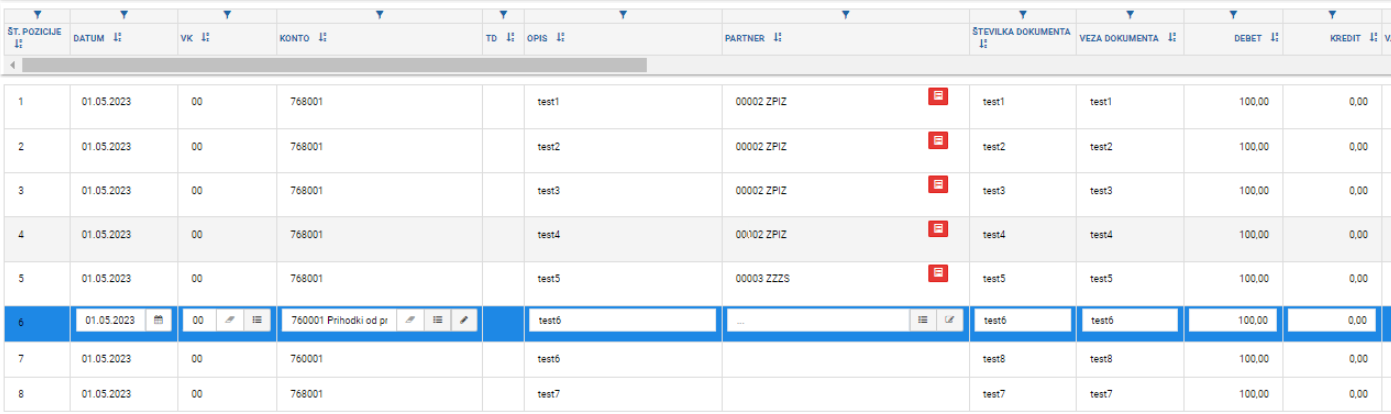The height and width of the screenshot is (414, 1391).
Task: Focus Veza dokumenta input in row 6
Action: coord(1130,320)
